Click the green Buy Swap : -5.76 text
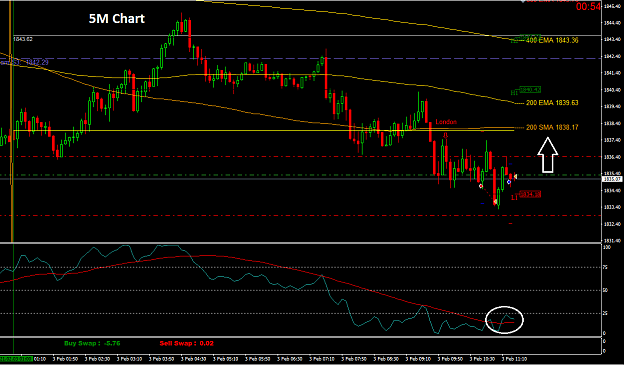Image resolution: width=625 pixels, height=365 pixels. (92, 343)
